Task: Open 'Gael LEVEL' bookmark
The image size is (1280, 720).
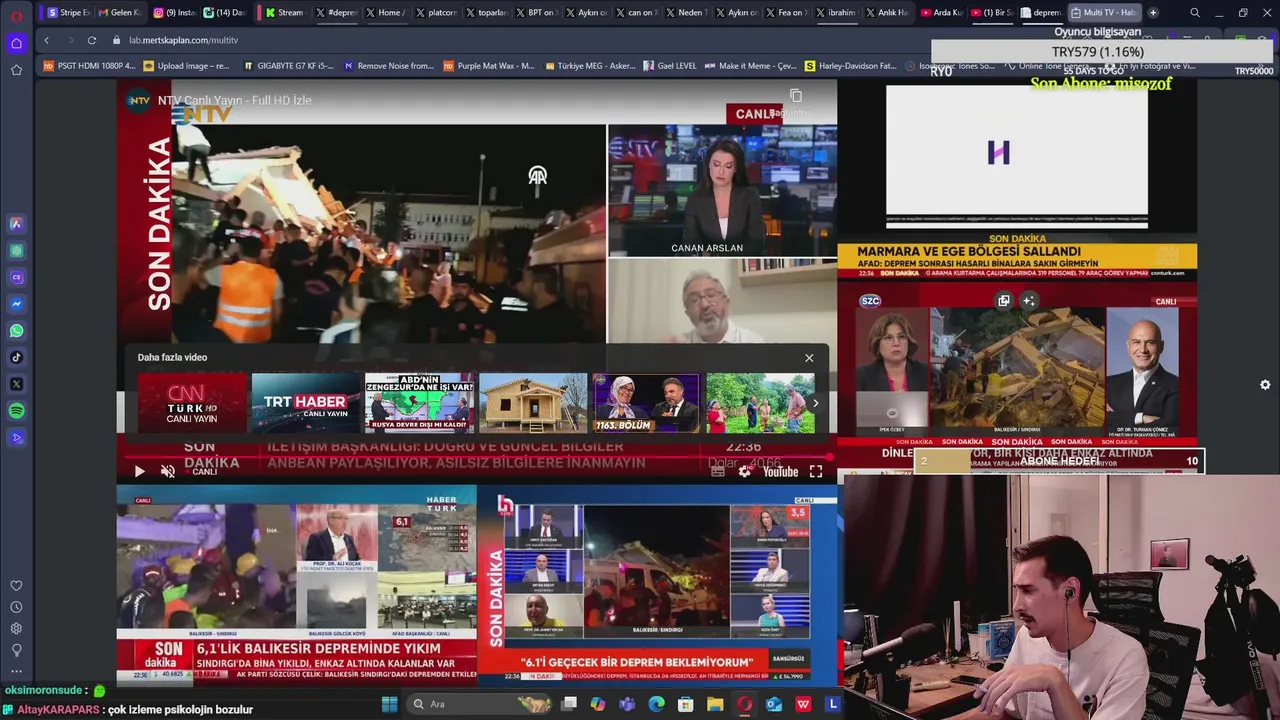Action: click(670, 66)
